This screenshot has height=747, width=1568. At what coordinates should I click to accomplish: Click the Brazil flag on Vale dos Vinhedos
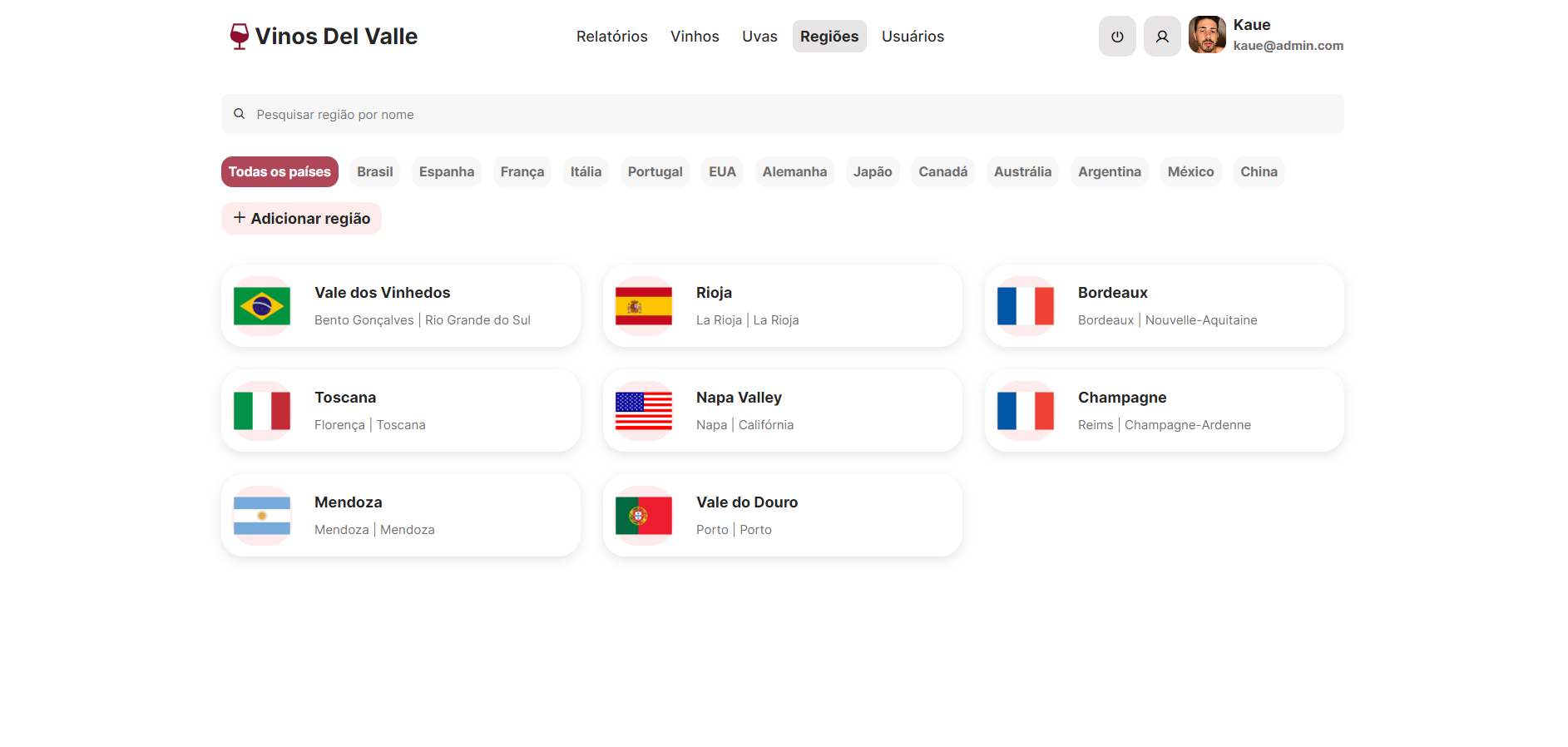(262, 306)
